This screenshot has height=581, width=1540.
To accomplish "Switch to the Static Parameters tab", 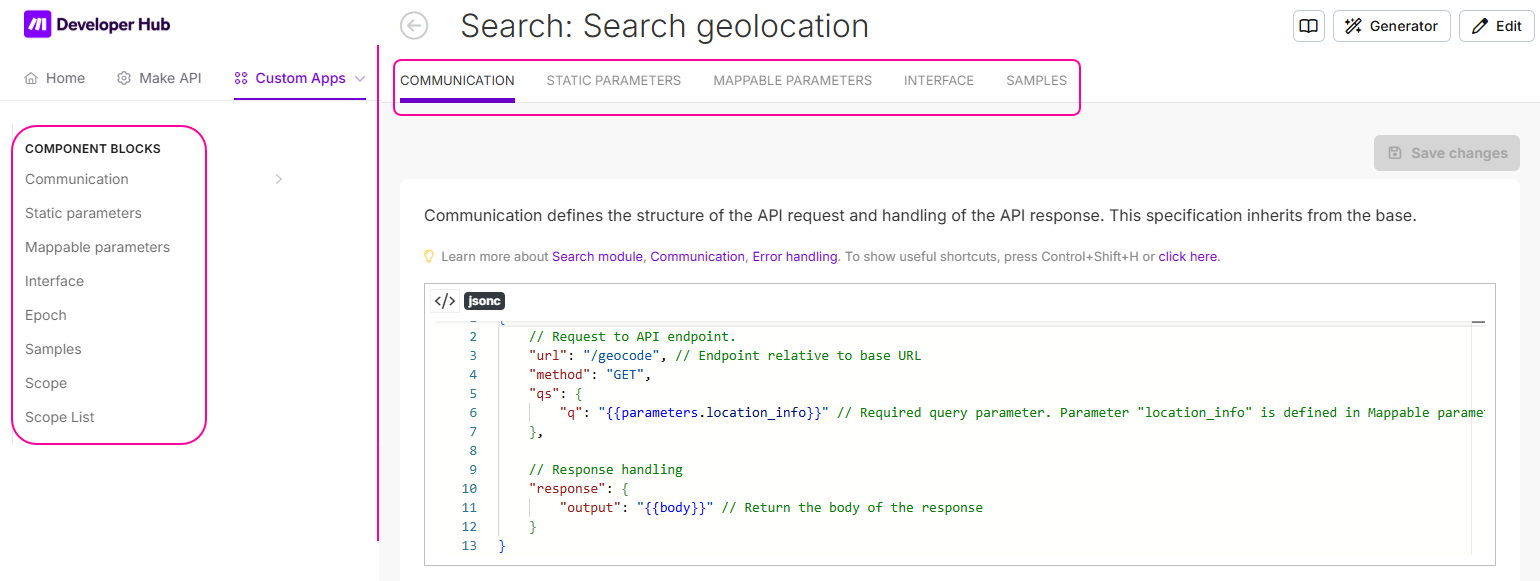I will [x=613, y=80].
